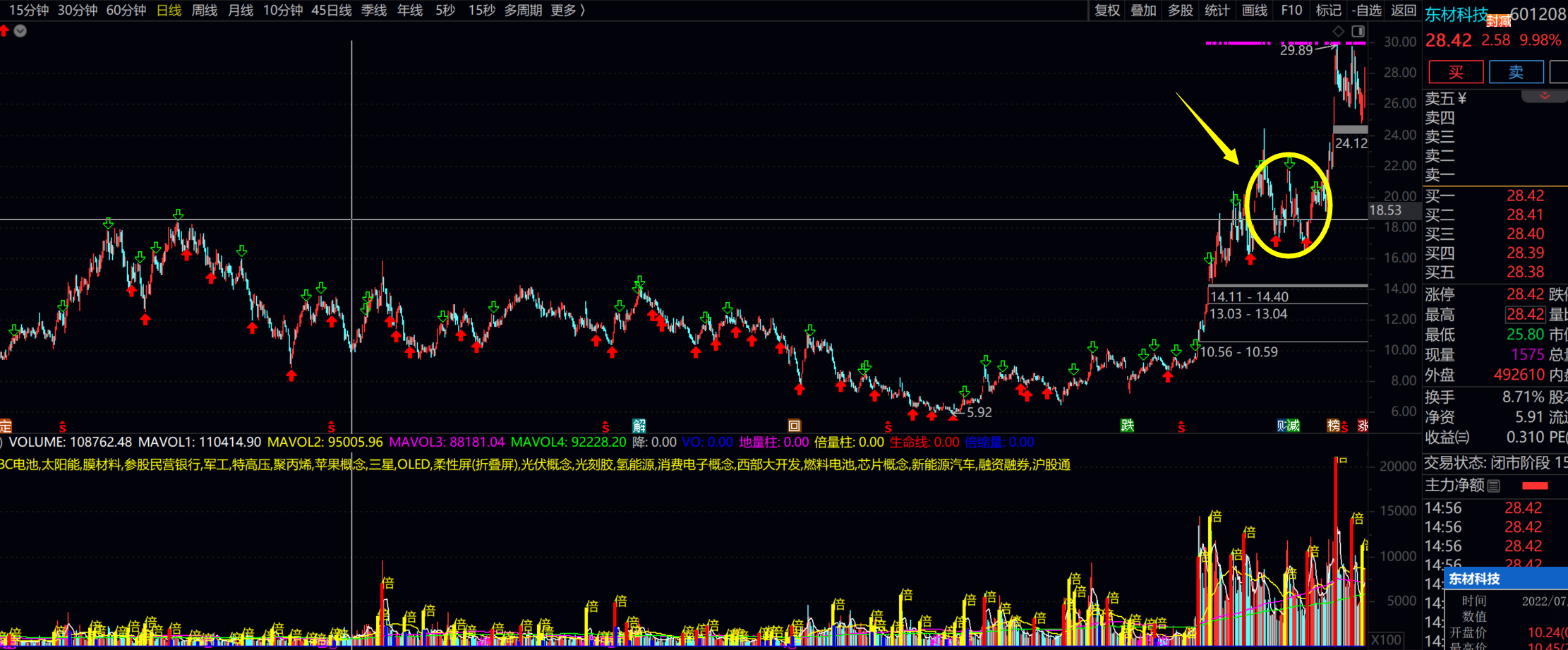Click the 财减 event marker icon
Image resolution: width=1568 pixels, height=650 pixels.
[x=1288, y=425]
